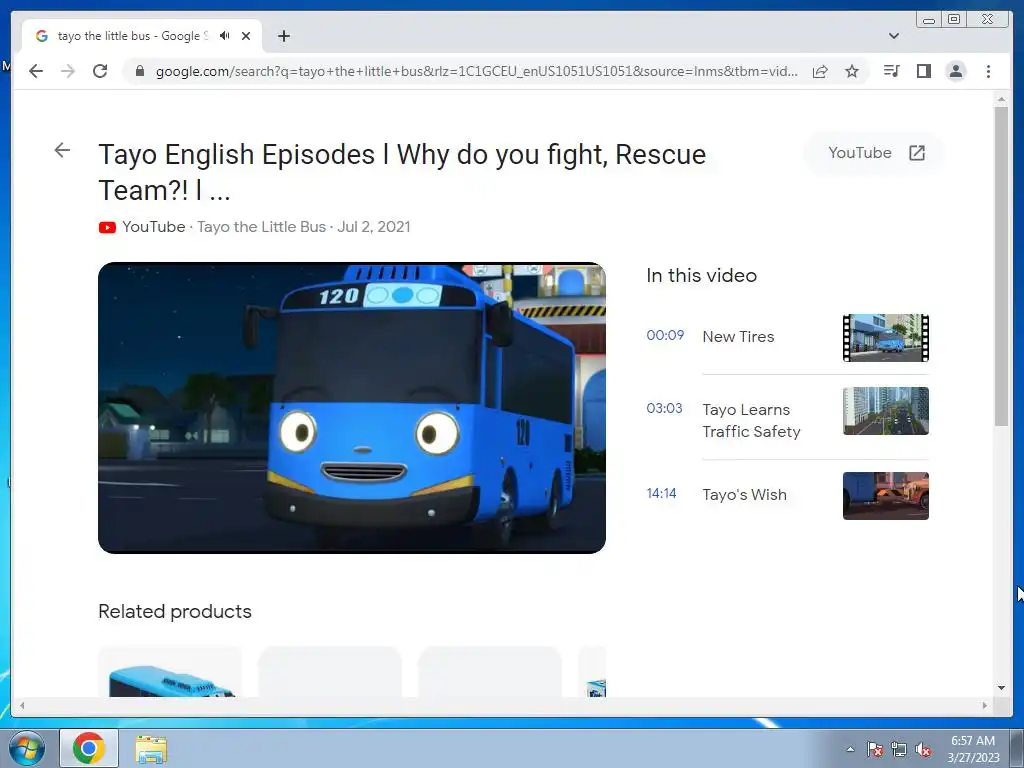Mute the tab via speaker icon
1024x768 pixels.
click(225, 36)
